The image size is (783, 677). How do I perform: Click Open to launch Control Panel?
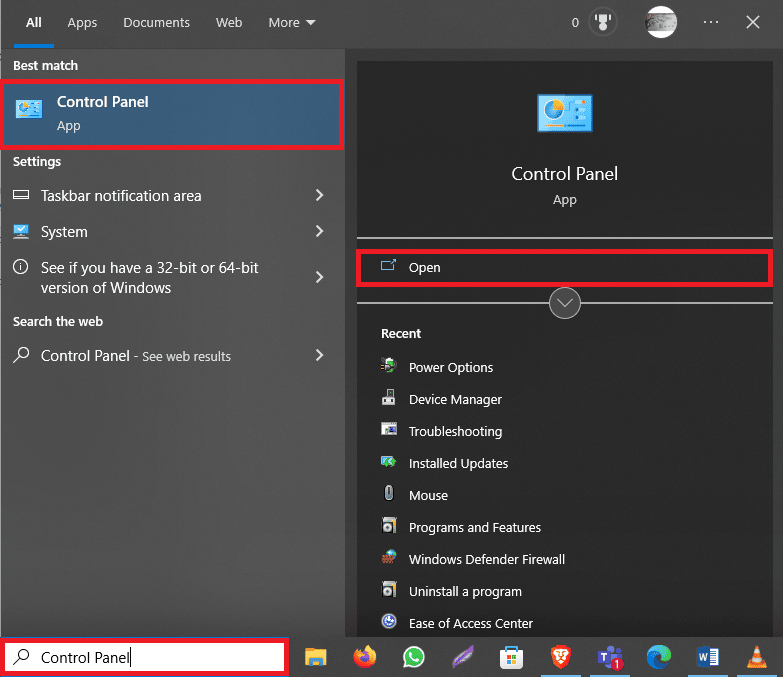[x=564, y=268]
